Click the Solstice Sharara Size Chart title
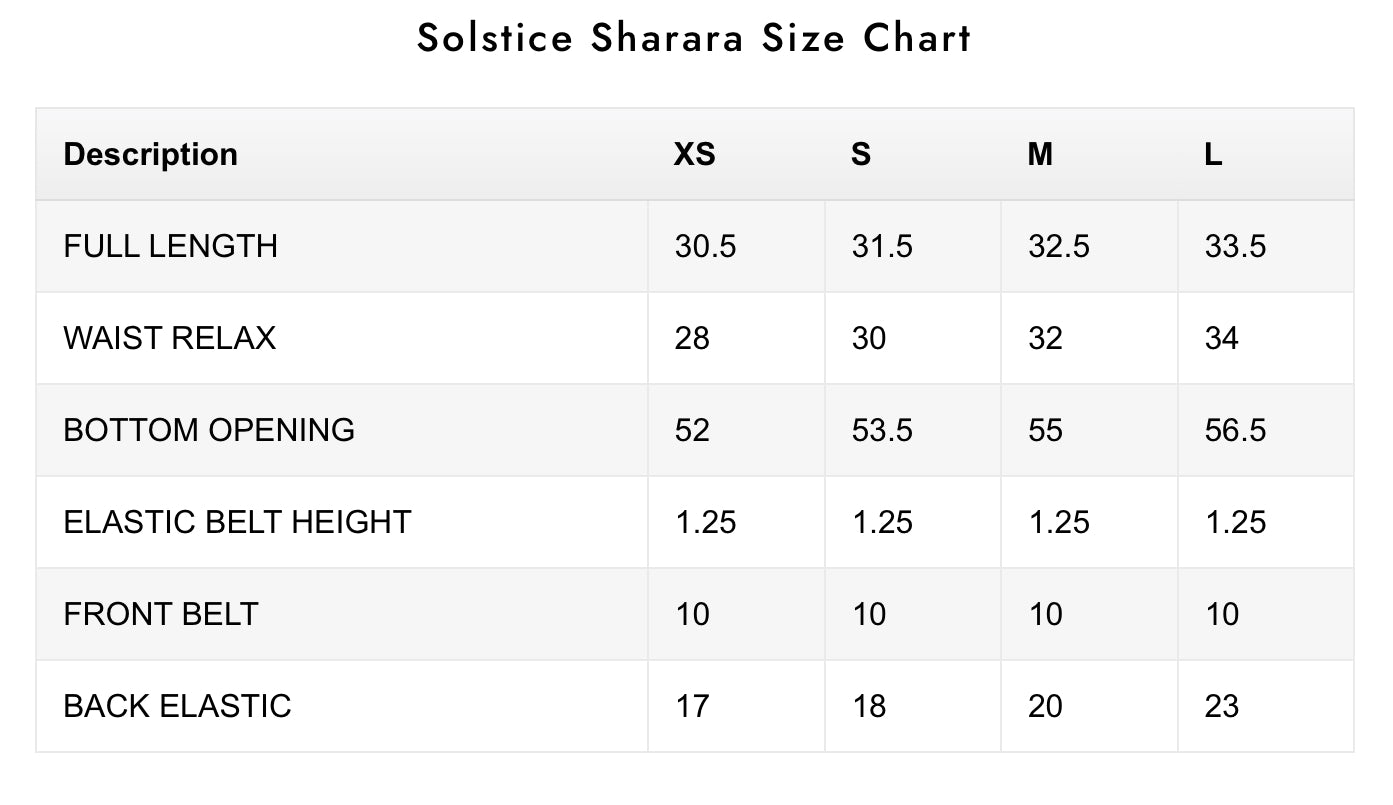The width and height of the screenshot is (1393, 805). [694, 39]
